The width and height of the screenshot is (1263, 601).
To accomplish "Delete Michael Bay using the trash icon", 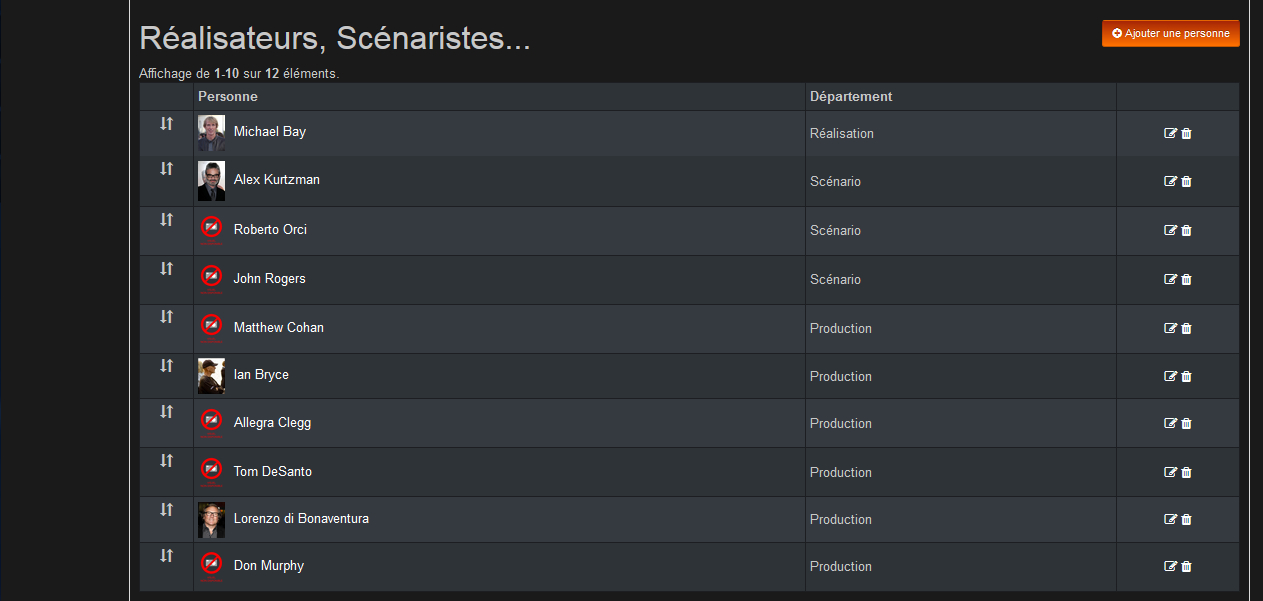I will point(1186,134).
